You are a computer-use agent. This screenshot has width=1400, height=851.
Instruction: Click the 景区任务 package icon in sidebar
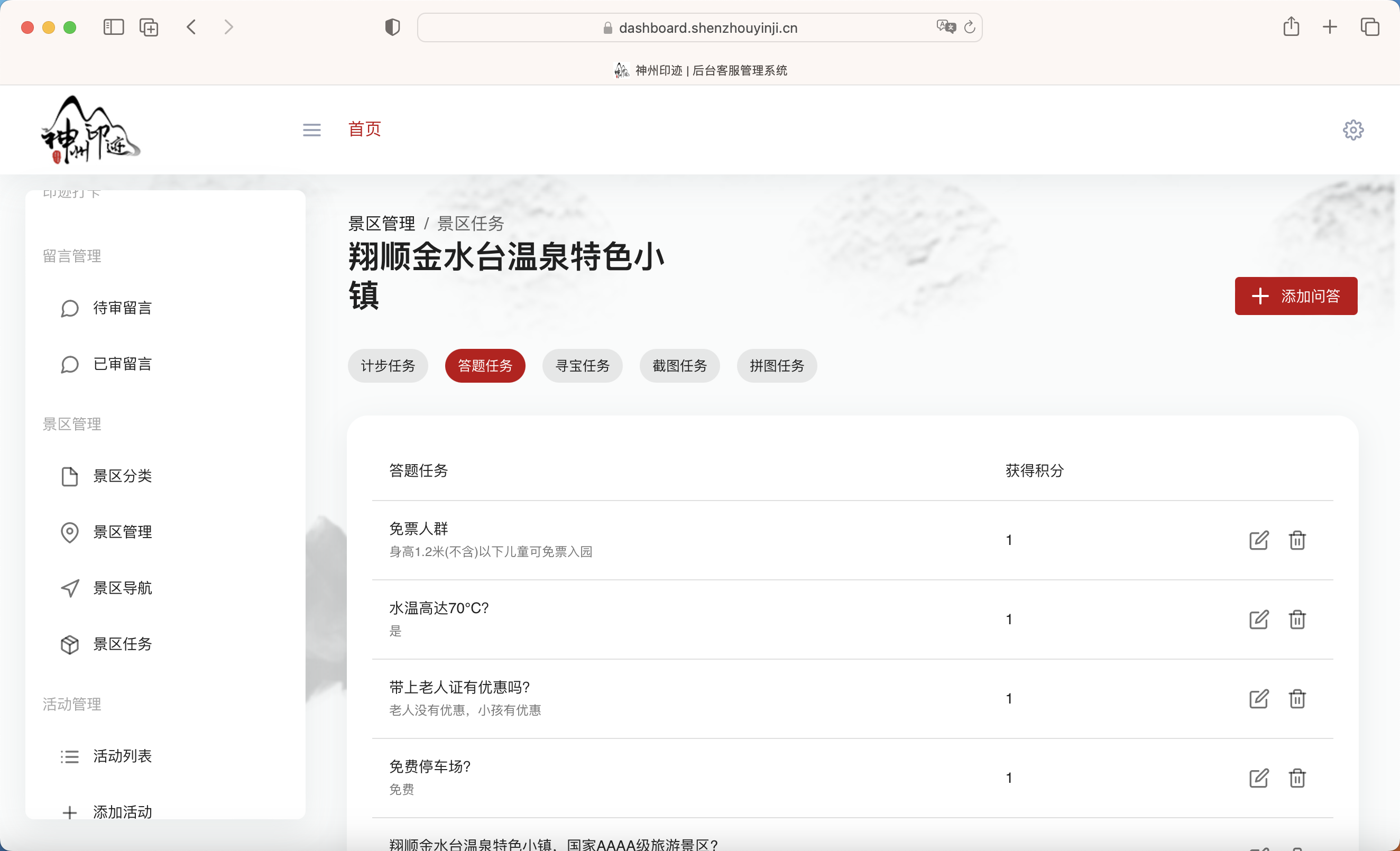[70, 644]
